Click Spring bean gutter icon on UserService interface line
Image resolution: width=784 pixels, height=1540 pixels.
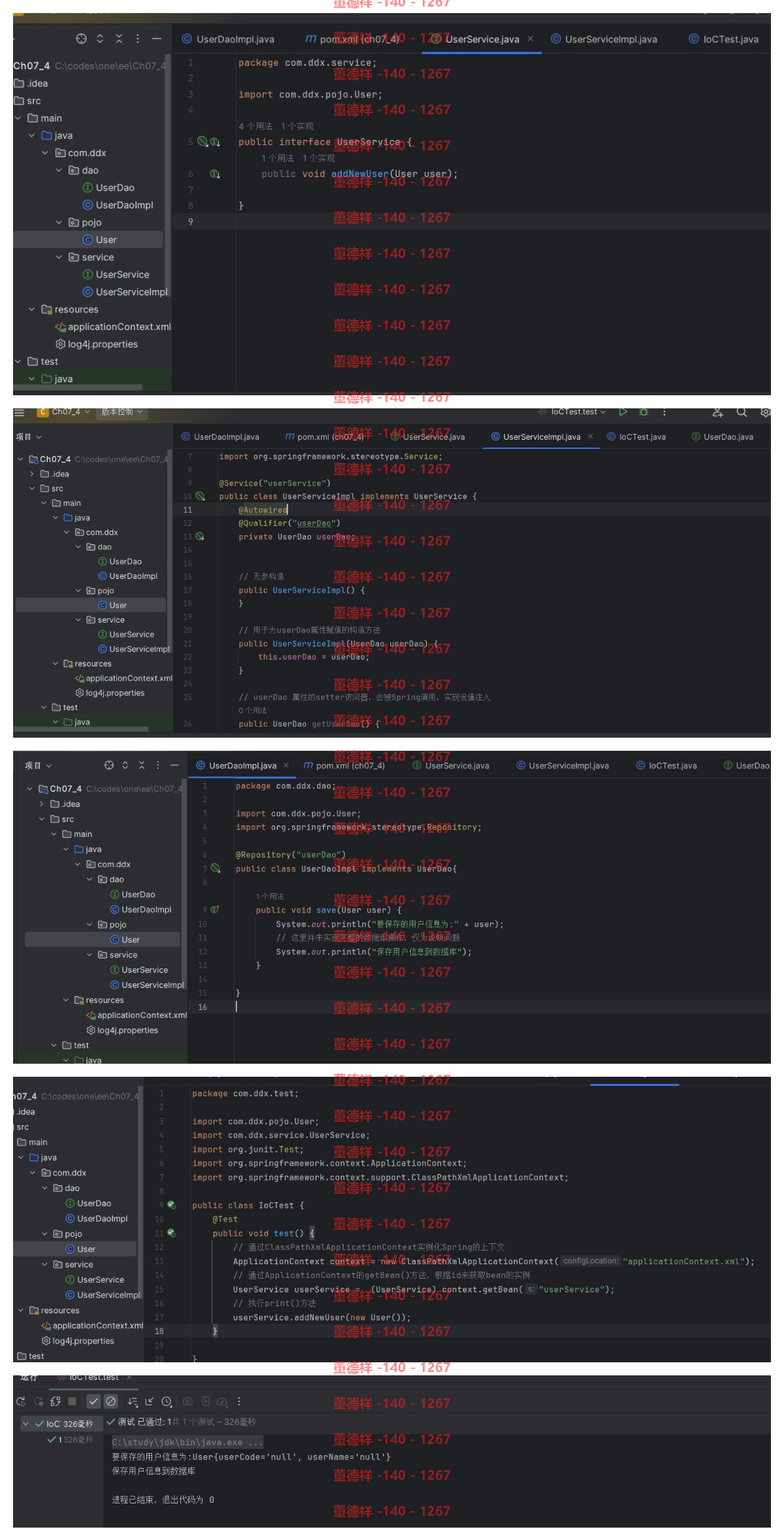203,141
